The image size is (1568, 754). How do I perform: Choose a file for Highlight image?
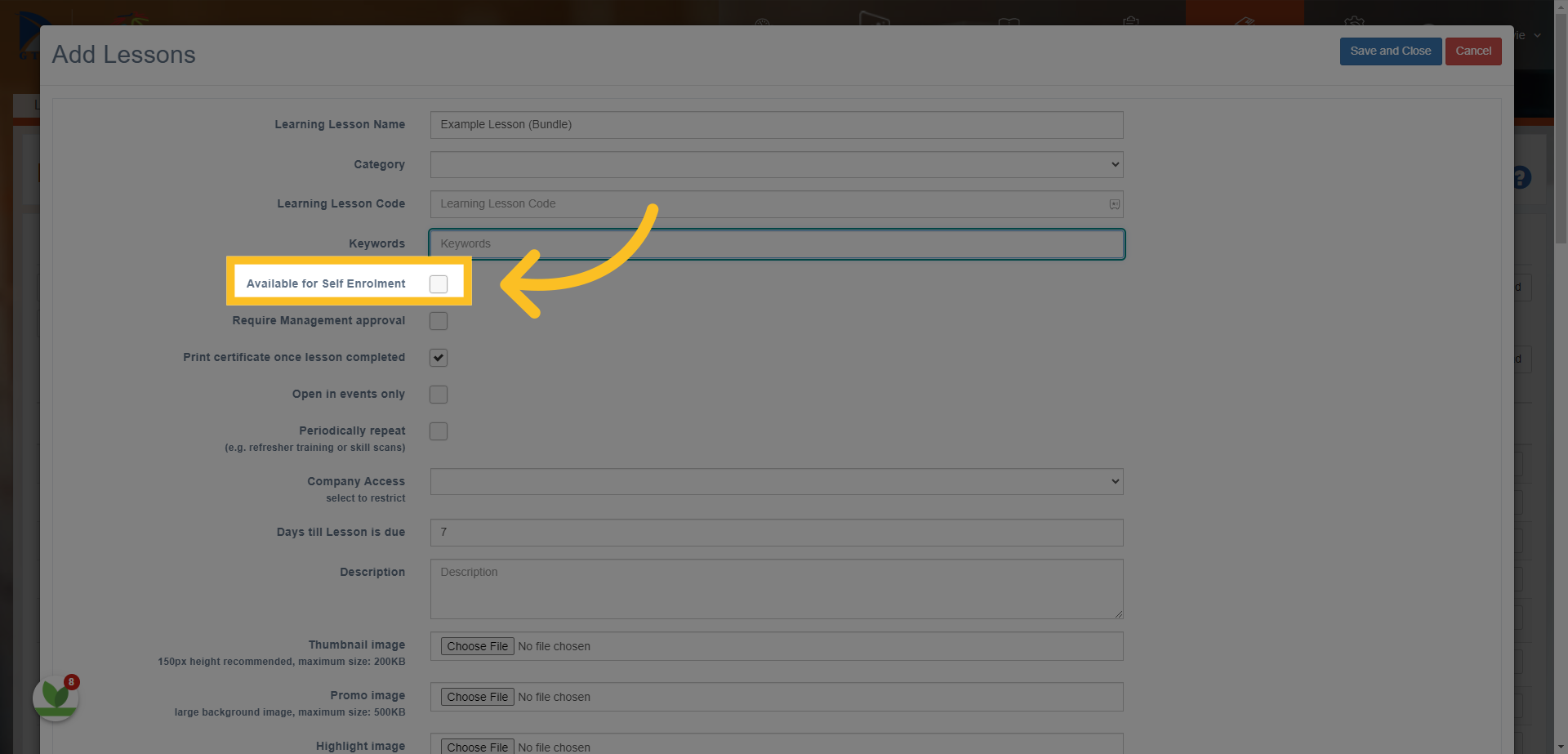point(478,747)
